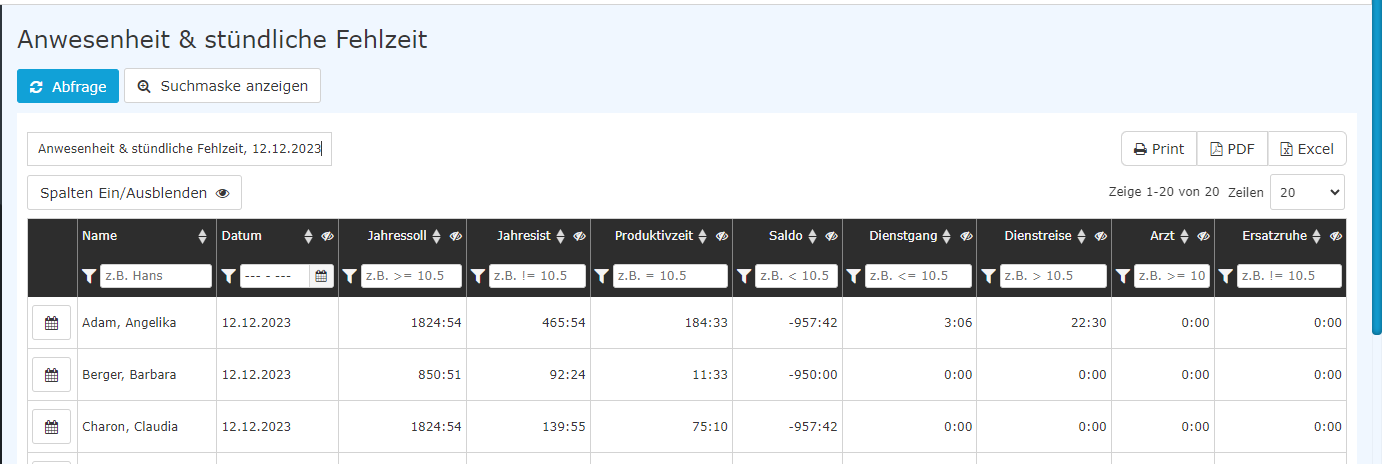Click the sort arrows in Name column
Image resolution: width=1382 pixels, height=464 pixels.
(203, 237)
